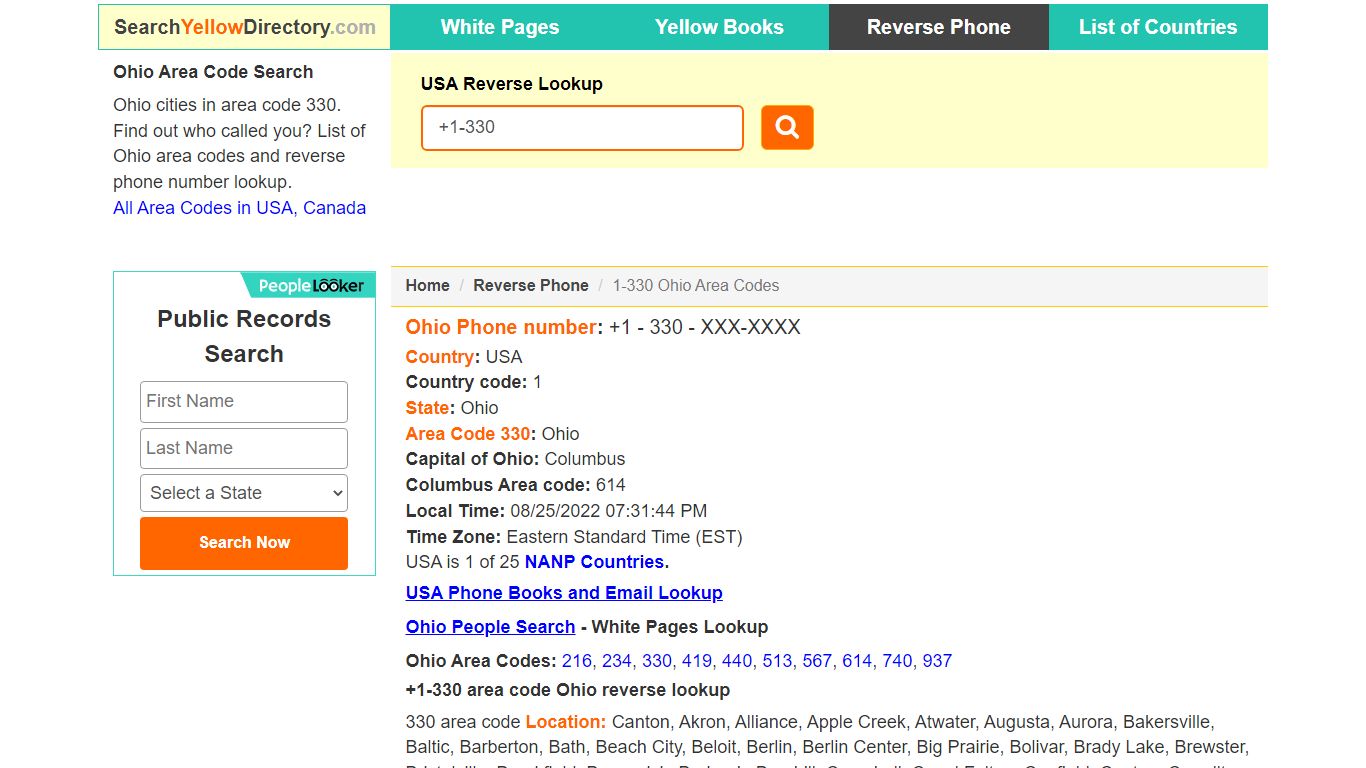Open USA Phone Books and Email Lookup
The height and width of the screenshot is (768, 1366).
coord(564,593)
